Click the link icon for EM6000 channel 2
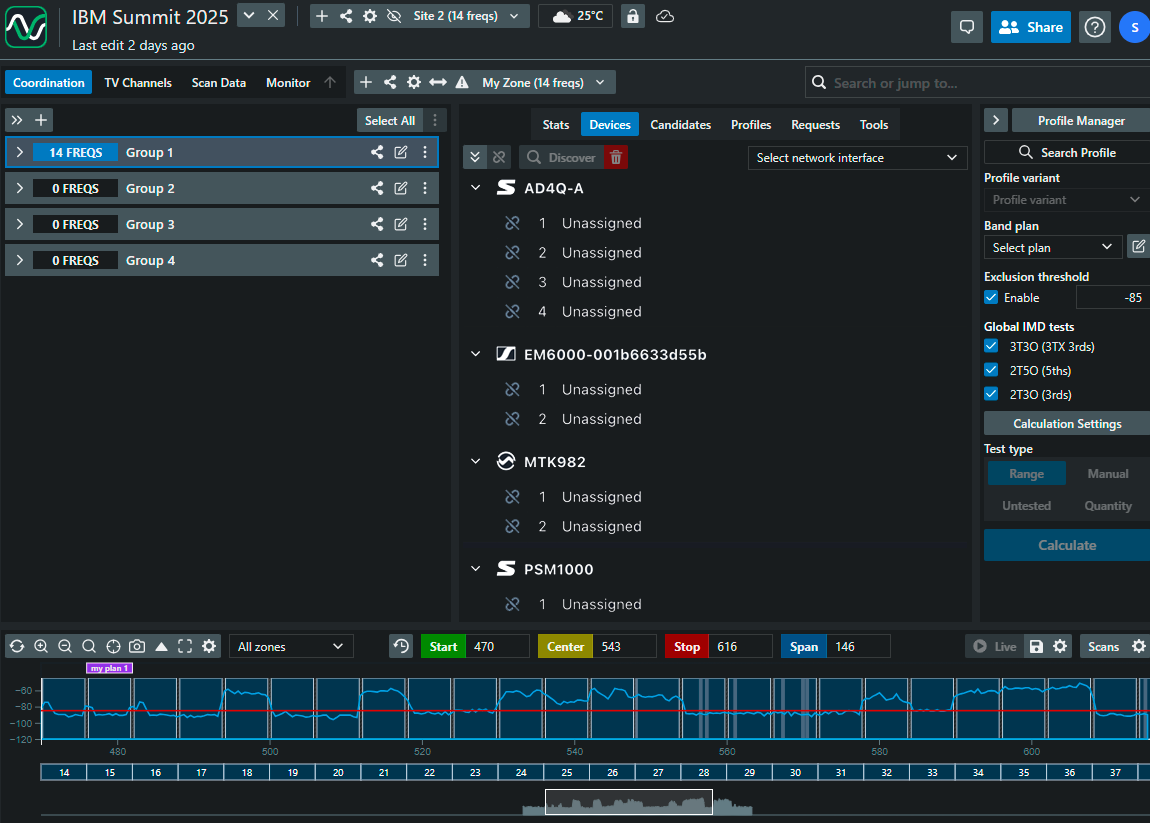Image resolution: width=1150 pixels, height=823 pixels. [512, 419]
